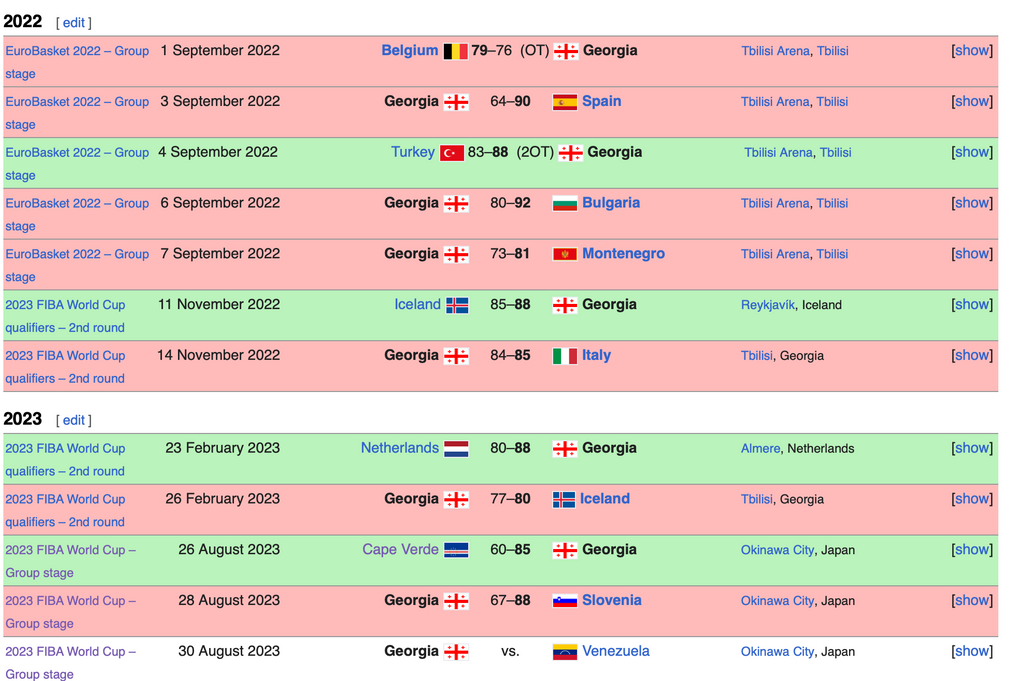Click the Italy flag icon
Screen dimensions: 1024x681
point(565,356)
